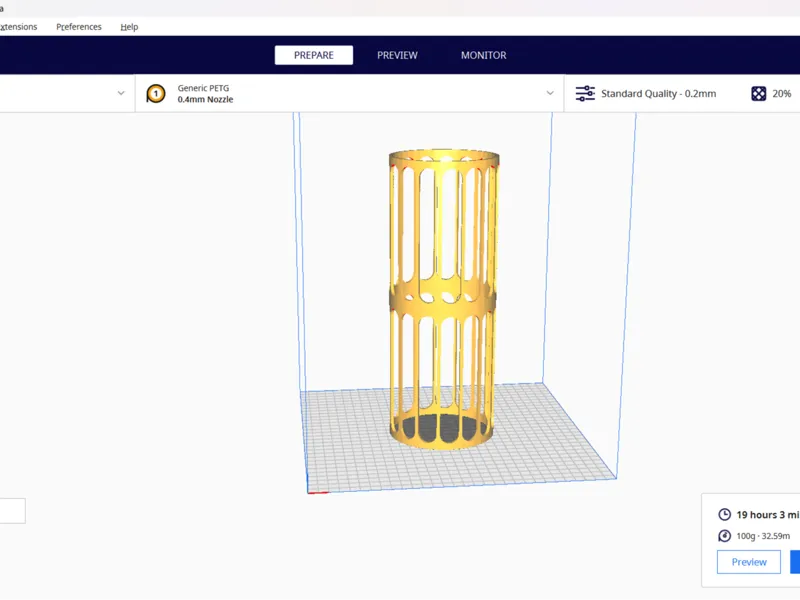Viewport: 800px width, 600px height.
Task: Open the Preferences menu
Action: pyautogui.click(x=79, y=27)
